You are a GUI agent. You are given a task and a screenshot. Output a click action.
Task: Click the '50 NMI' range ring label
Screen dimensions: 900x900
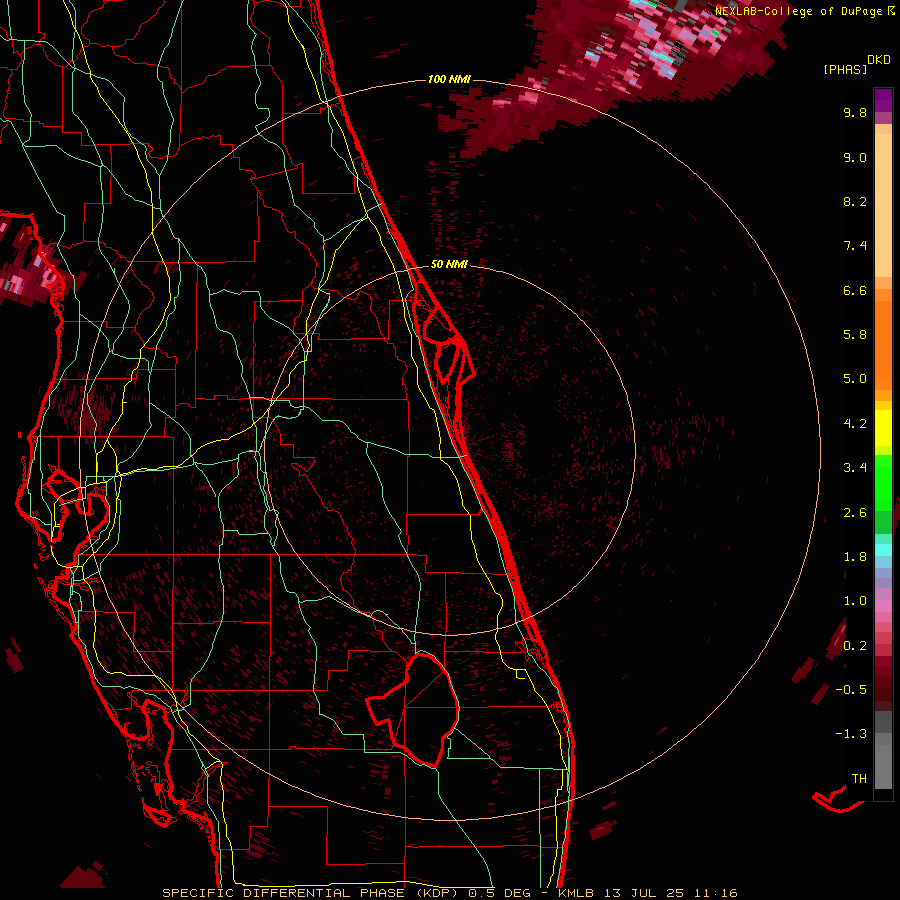(x=449, y=264)
